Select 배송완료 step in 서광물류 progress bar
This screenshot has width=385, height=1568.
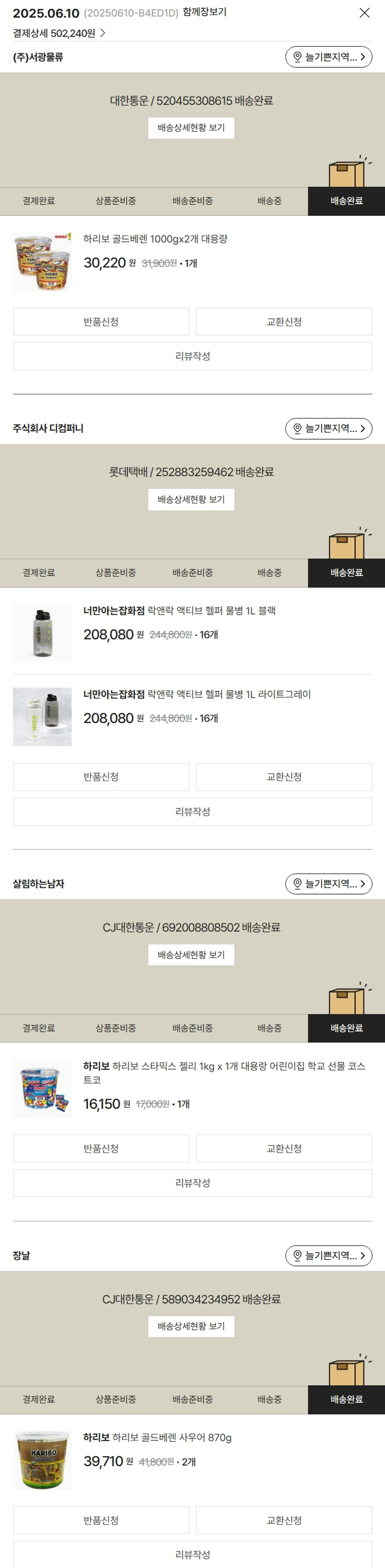[x=346, y=201]
